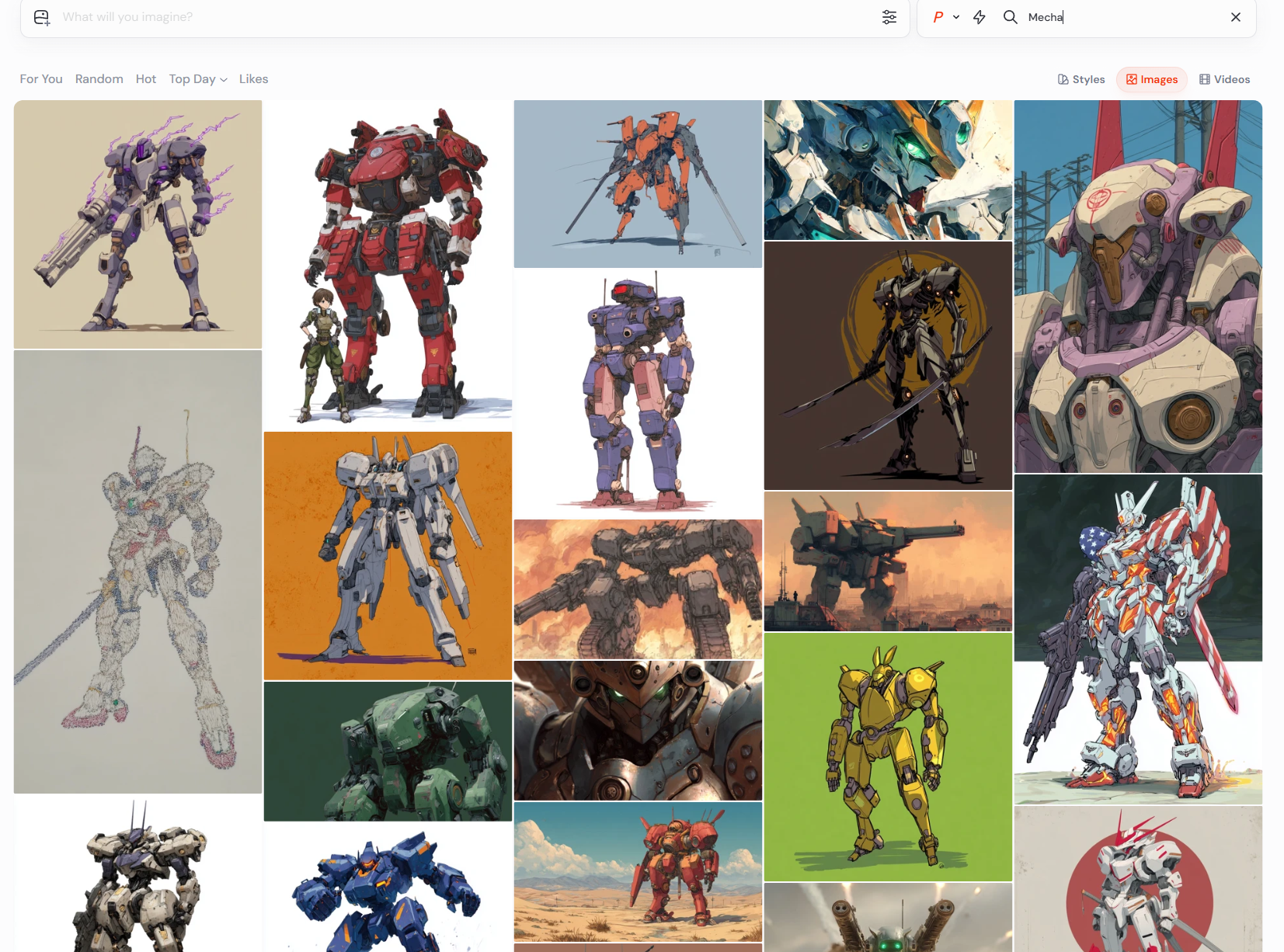Screen dimensions: 1284x952
Task: Switch to the For You feed
Action: 41,79
